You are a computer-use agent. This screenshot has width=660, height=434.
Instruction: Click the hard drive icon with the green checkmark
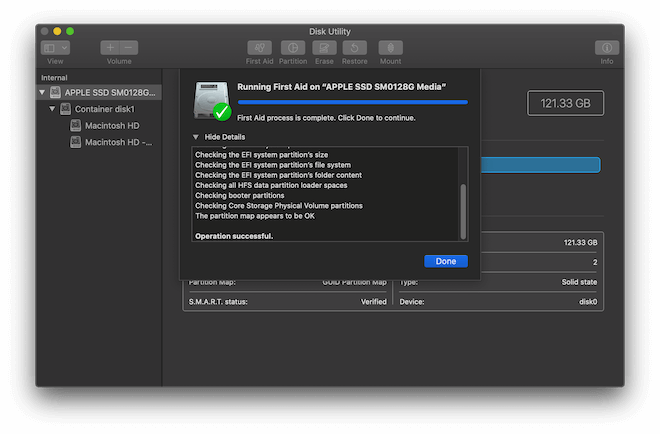pyautogui.click(x=212, y=101)
